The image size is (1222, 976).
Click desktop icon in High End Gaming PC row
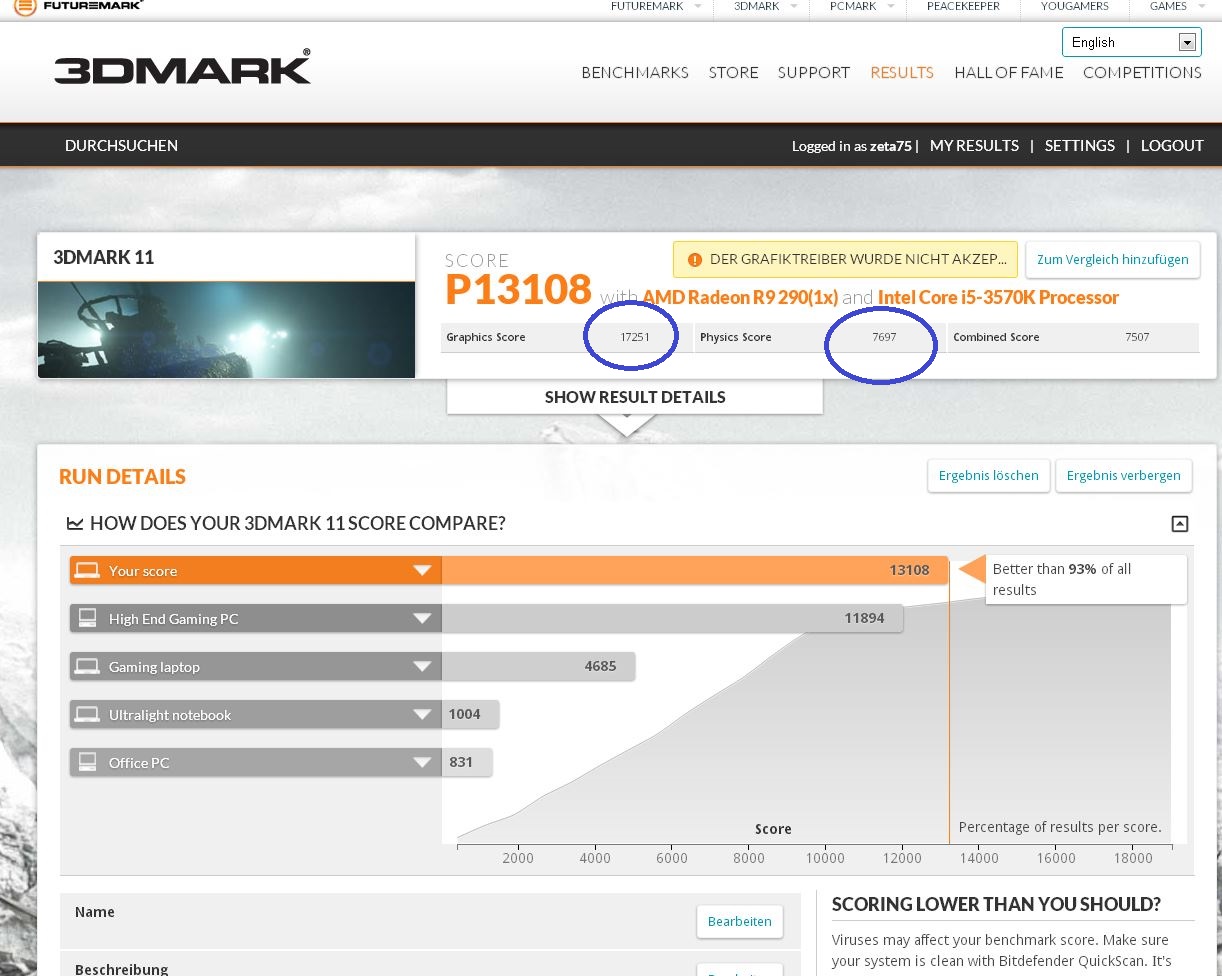pos(88,619)
